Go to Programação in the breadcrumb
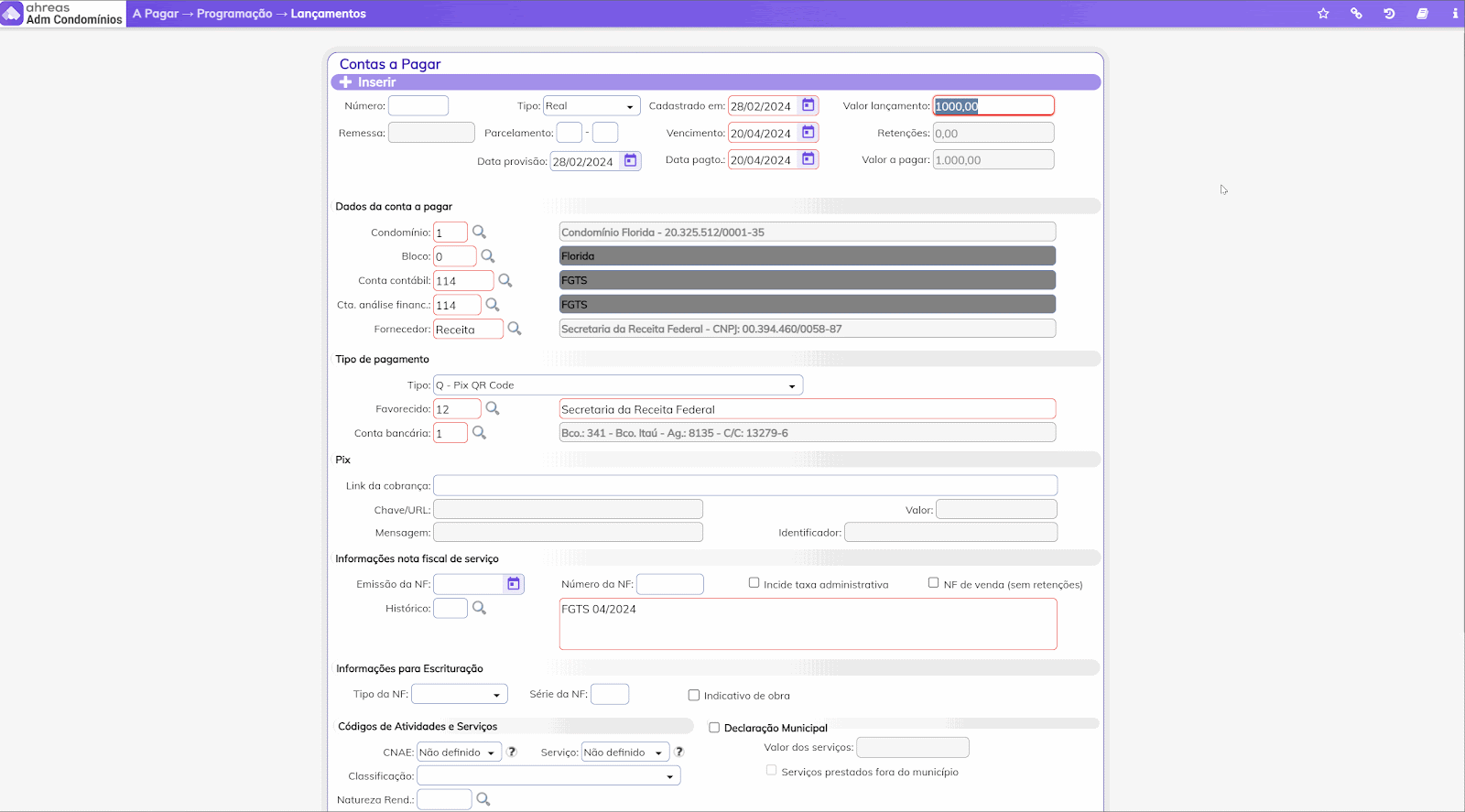Viewport: 1465px width, 812px height. pos(234,14)
